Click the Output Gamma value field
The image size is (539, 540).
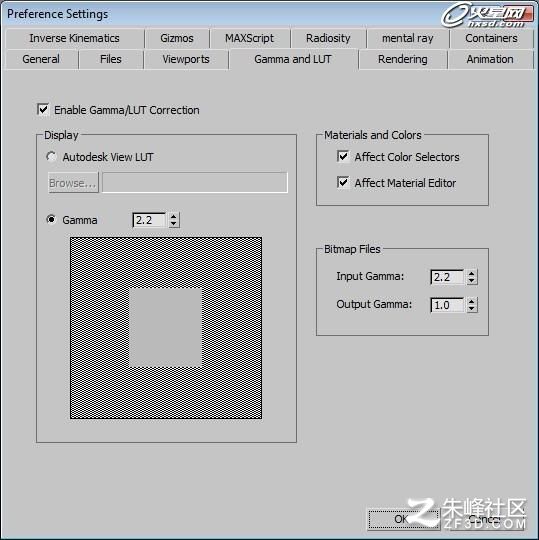[x=447, y=305]
